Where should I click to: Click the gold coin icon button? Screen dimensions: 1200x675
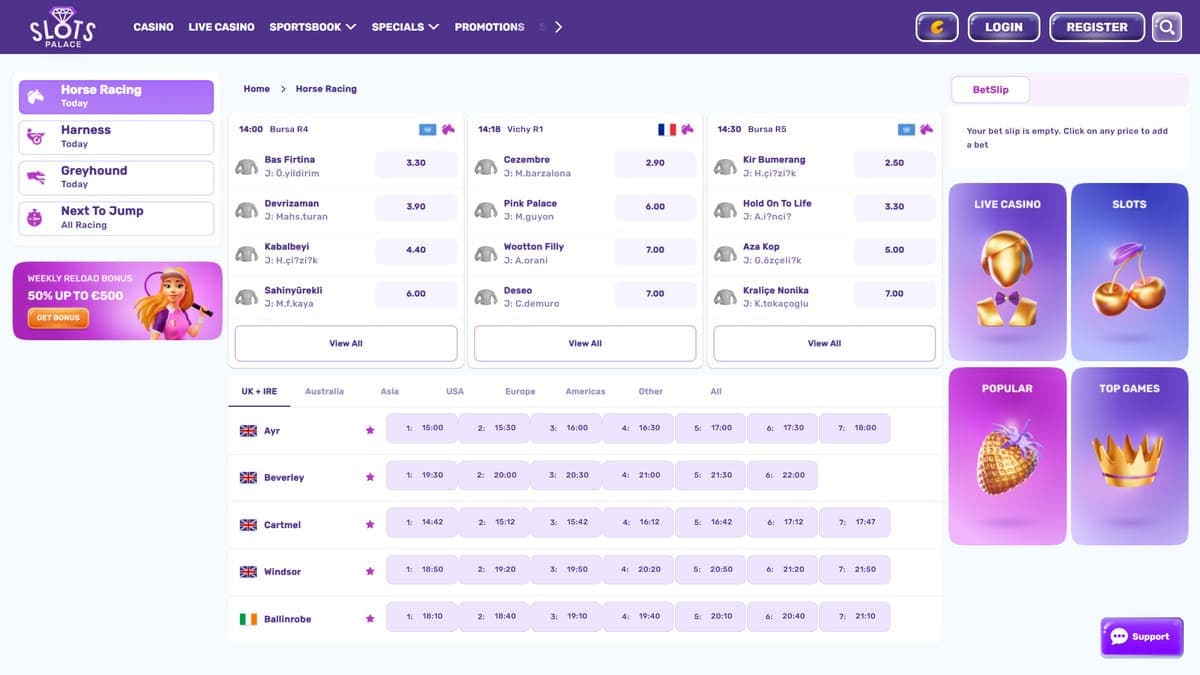[x=937, y=27]
